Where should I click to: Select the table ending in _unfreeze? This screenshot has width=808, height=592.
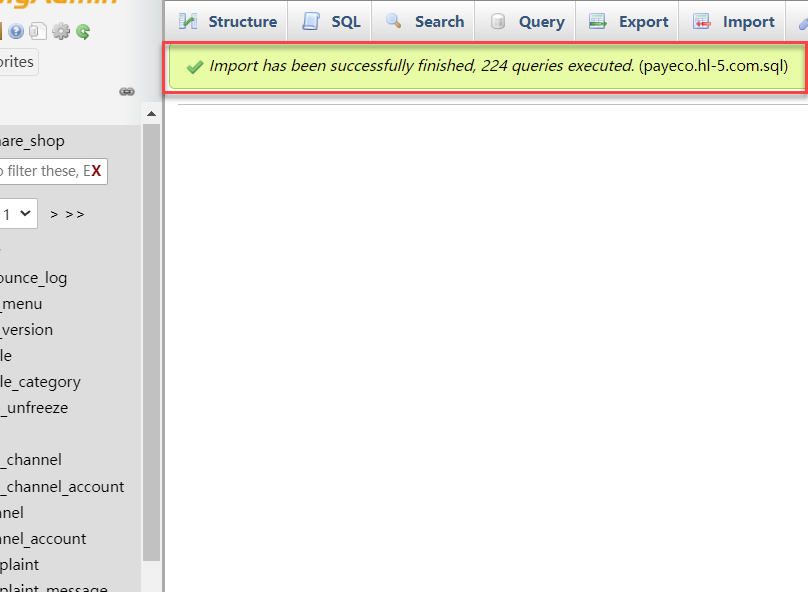coord(34,407)
